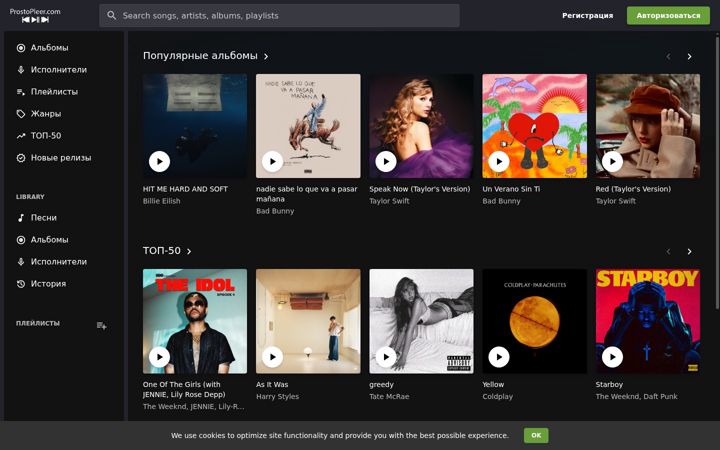The image size is (720, 450).
Task: Play the HIT ME HARD AND SOFT album
Action: 159,162
